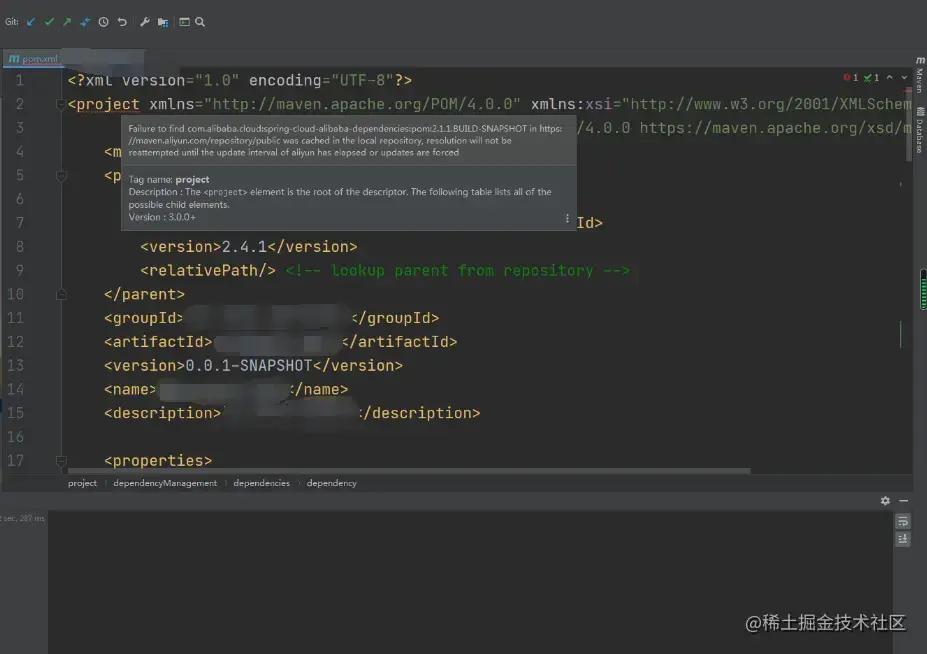Click the editor's horizontal scrollbar

point(409,471)
